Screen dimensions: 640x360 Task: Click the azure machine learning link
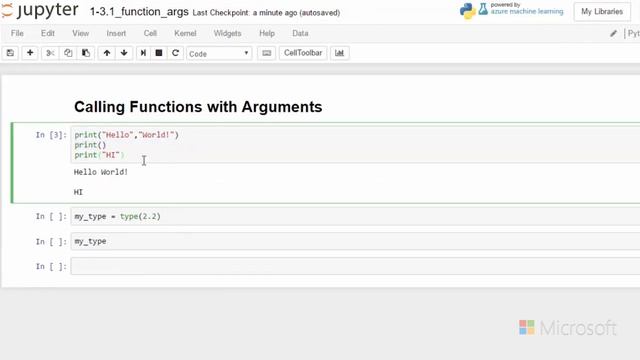(x=527, y=11)
